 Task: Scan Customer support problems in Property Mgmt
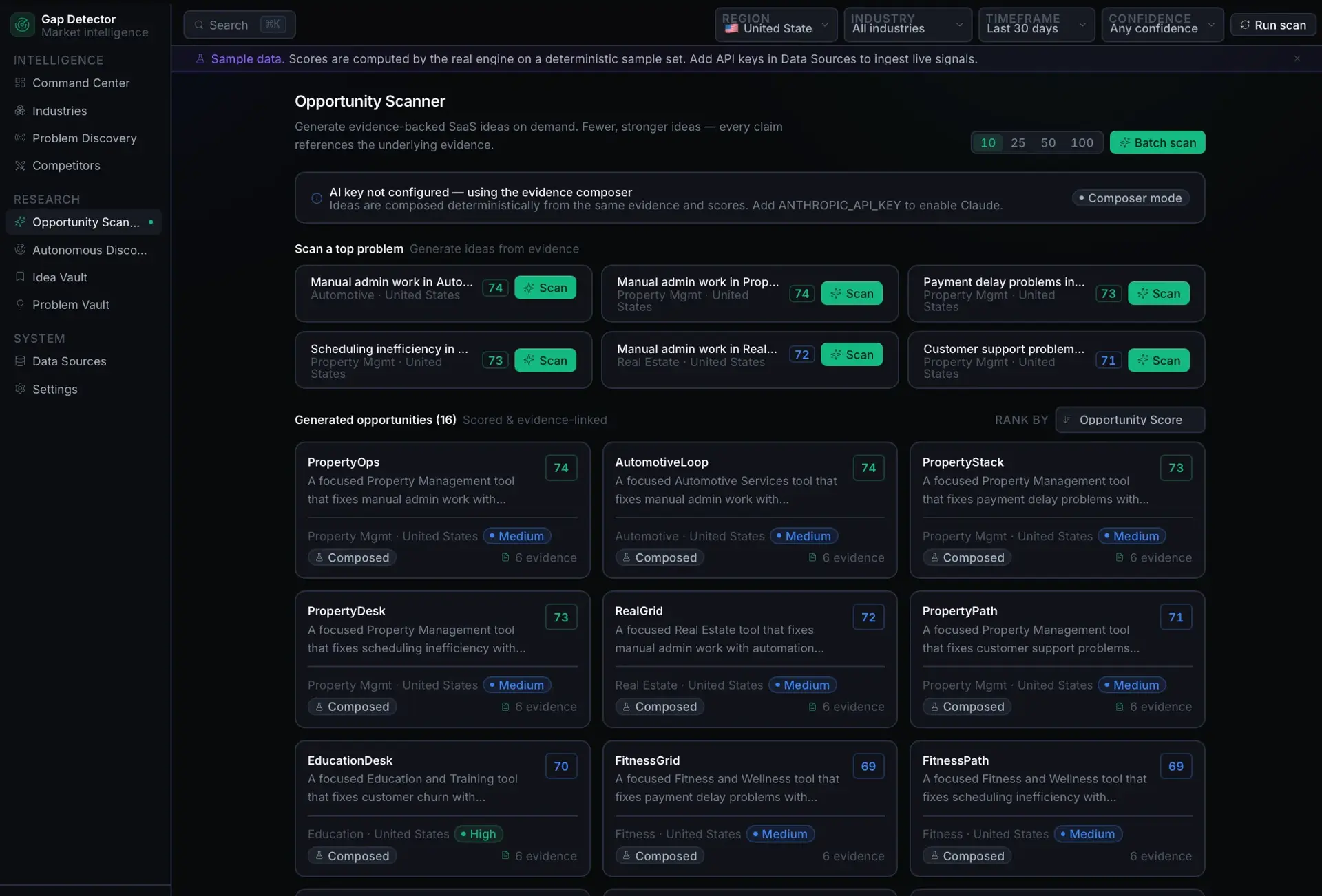coord(1159,360)
